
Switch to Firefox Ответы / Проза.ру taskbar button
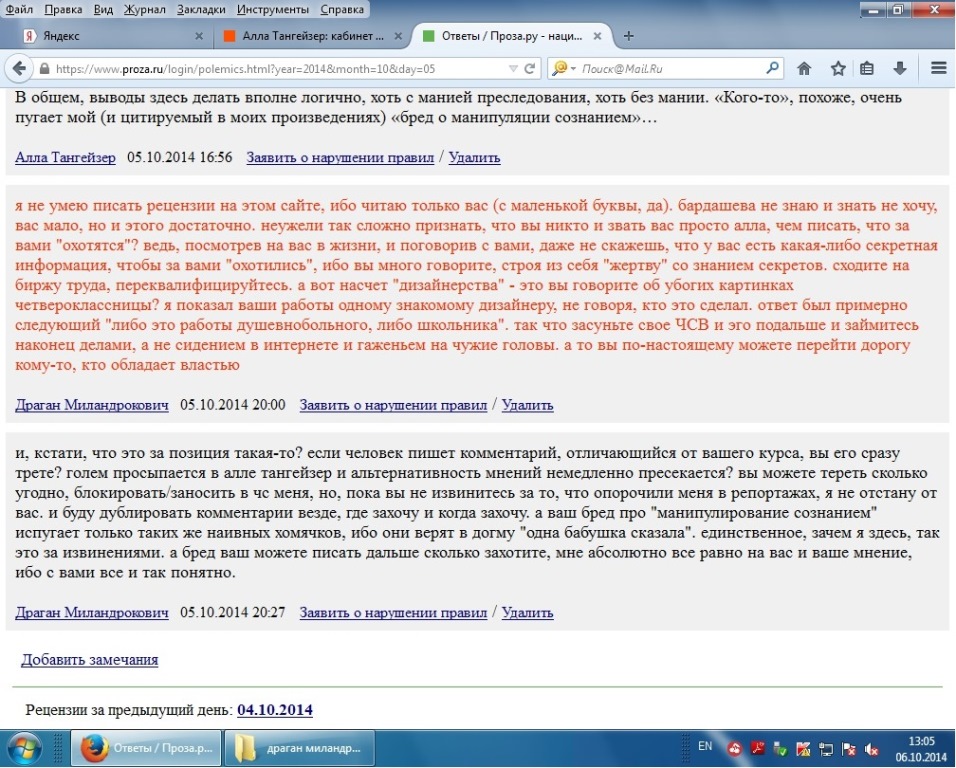click(x=146, y=748)
